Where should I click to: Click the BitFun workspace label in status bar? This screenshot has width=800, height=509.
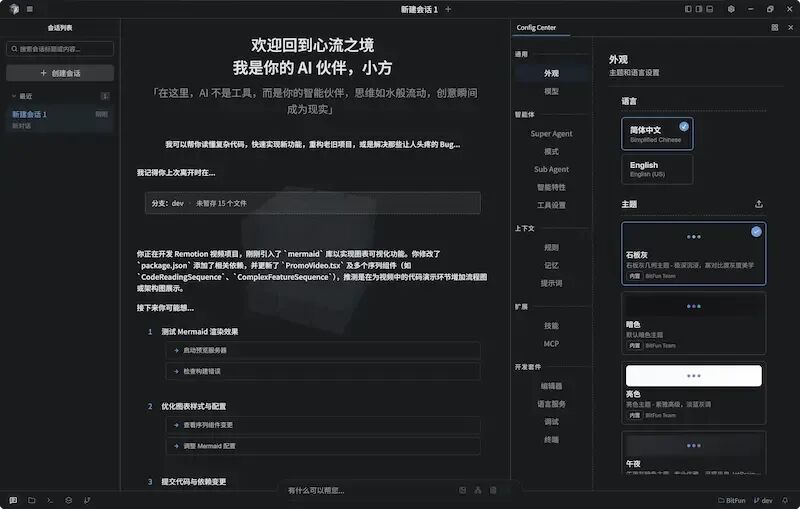pyautogui.click(x=732, y=500)
